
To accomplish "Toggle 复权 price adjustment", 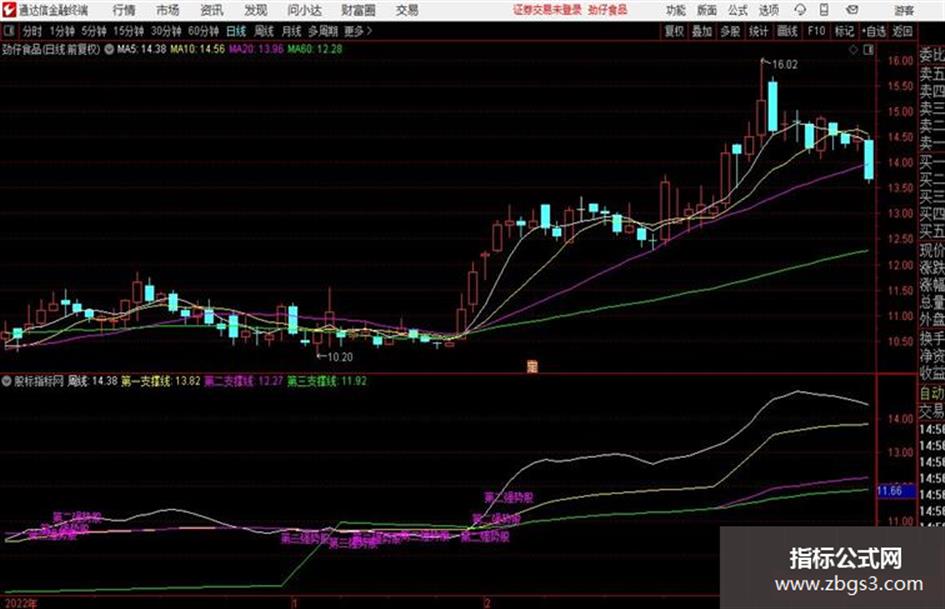I will (x=674, y=31).
